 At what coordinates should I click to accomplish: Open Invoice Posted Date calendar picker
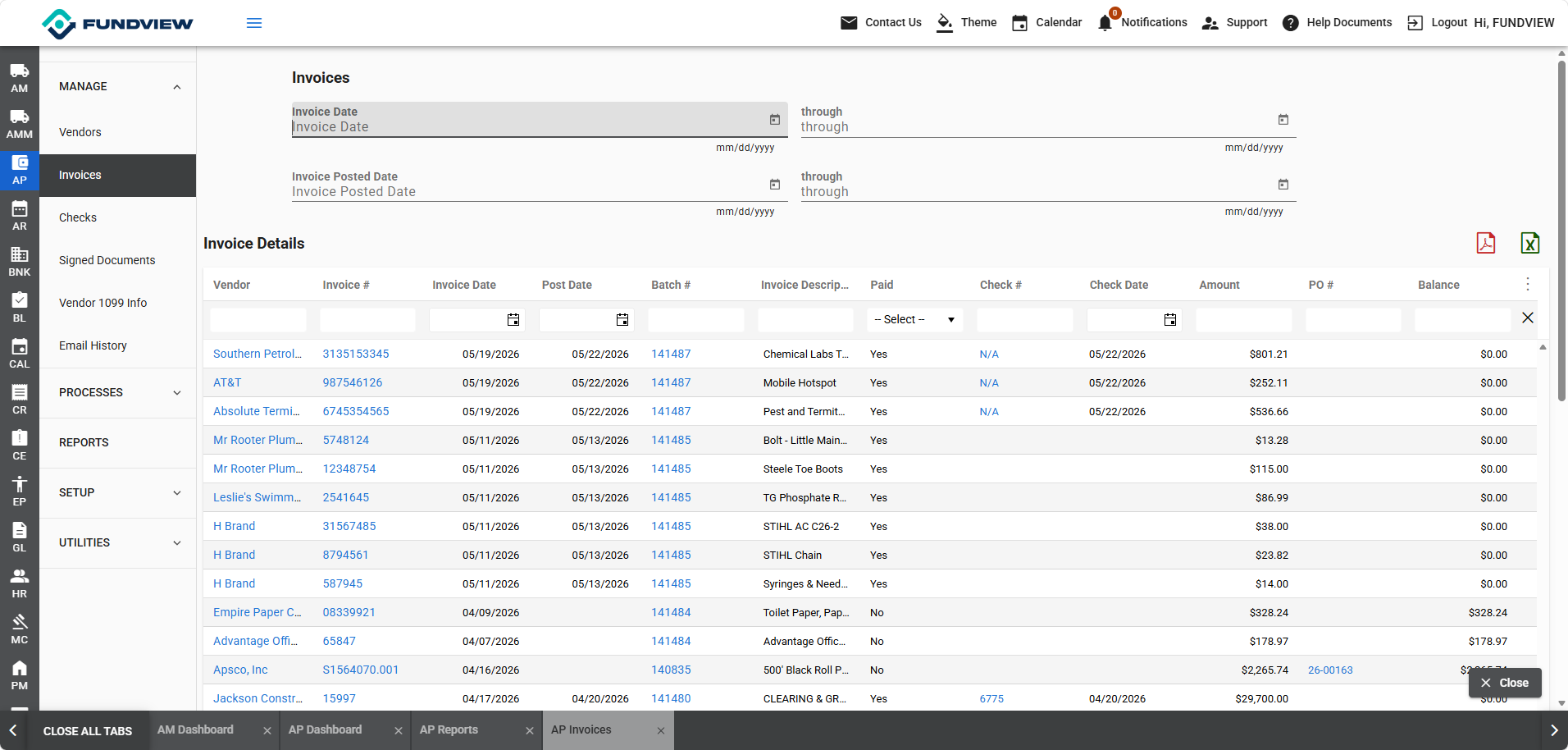(775, 185)
